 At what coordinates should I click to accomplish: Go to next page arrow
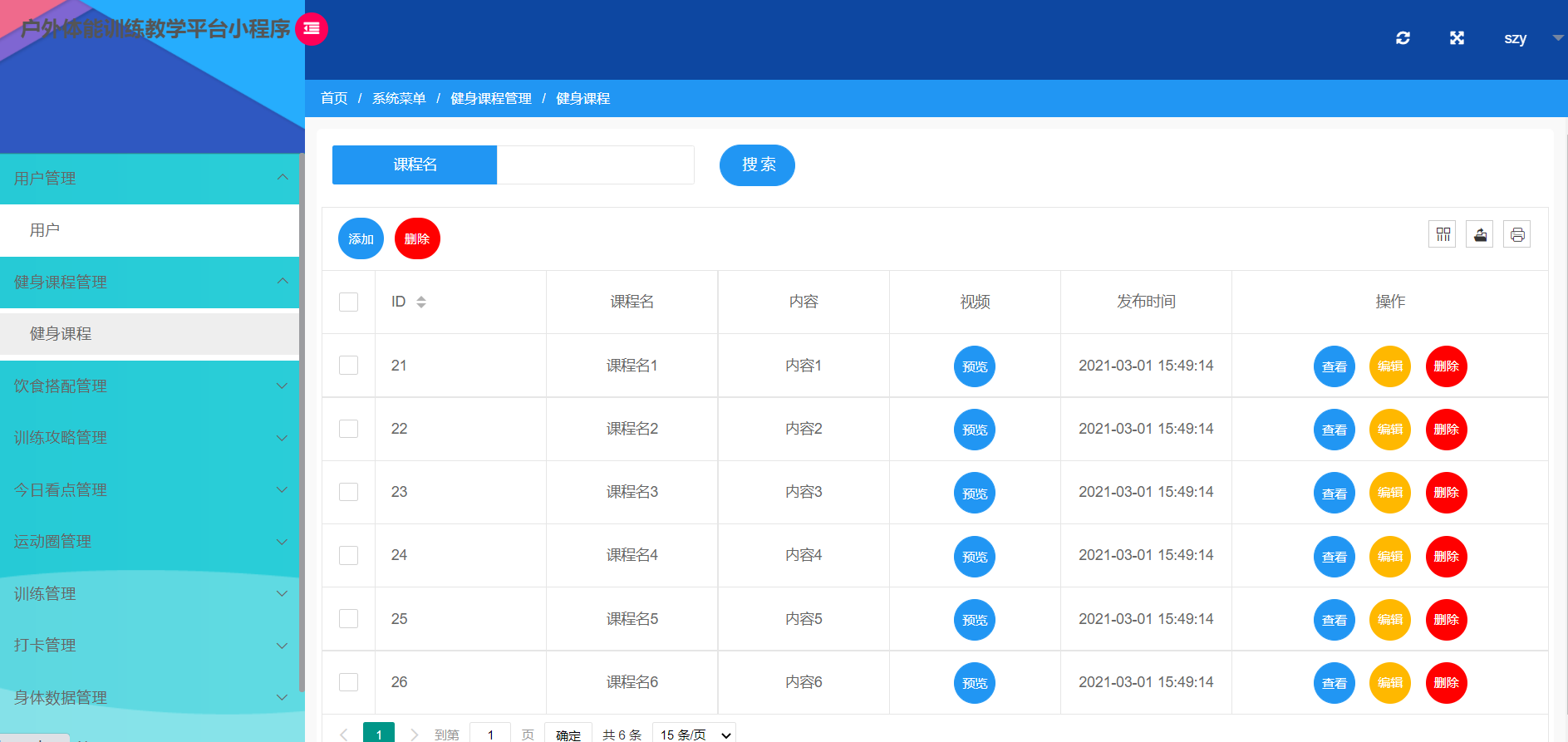(x=414, y=735)
